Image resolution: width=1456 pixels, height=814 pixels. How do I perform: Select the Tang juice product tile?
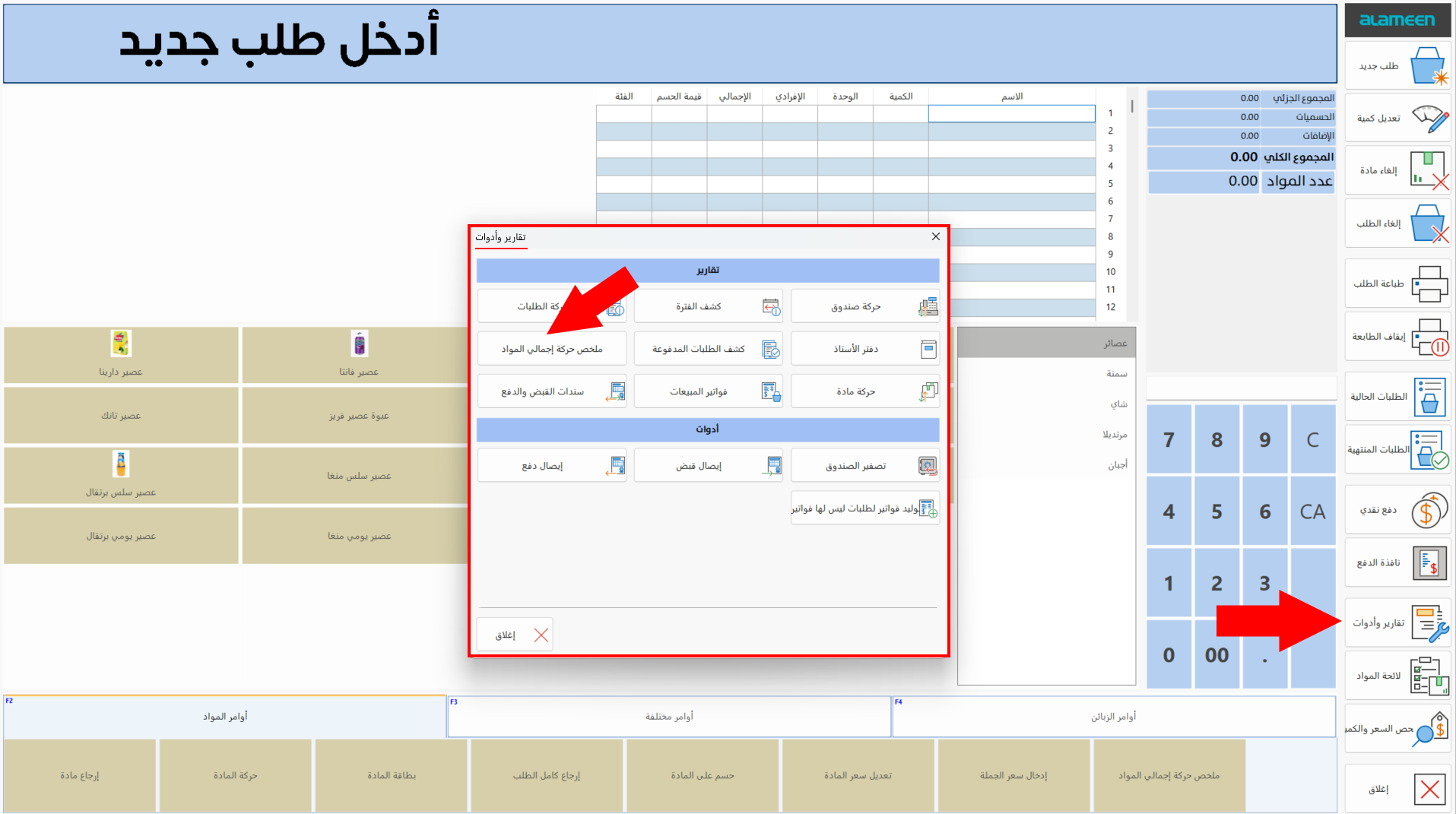[121, 416]
